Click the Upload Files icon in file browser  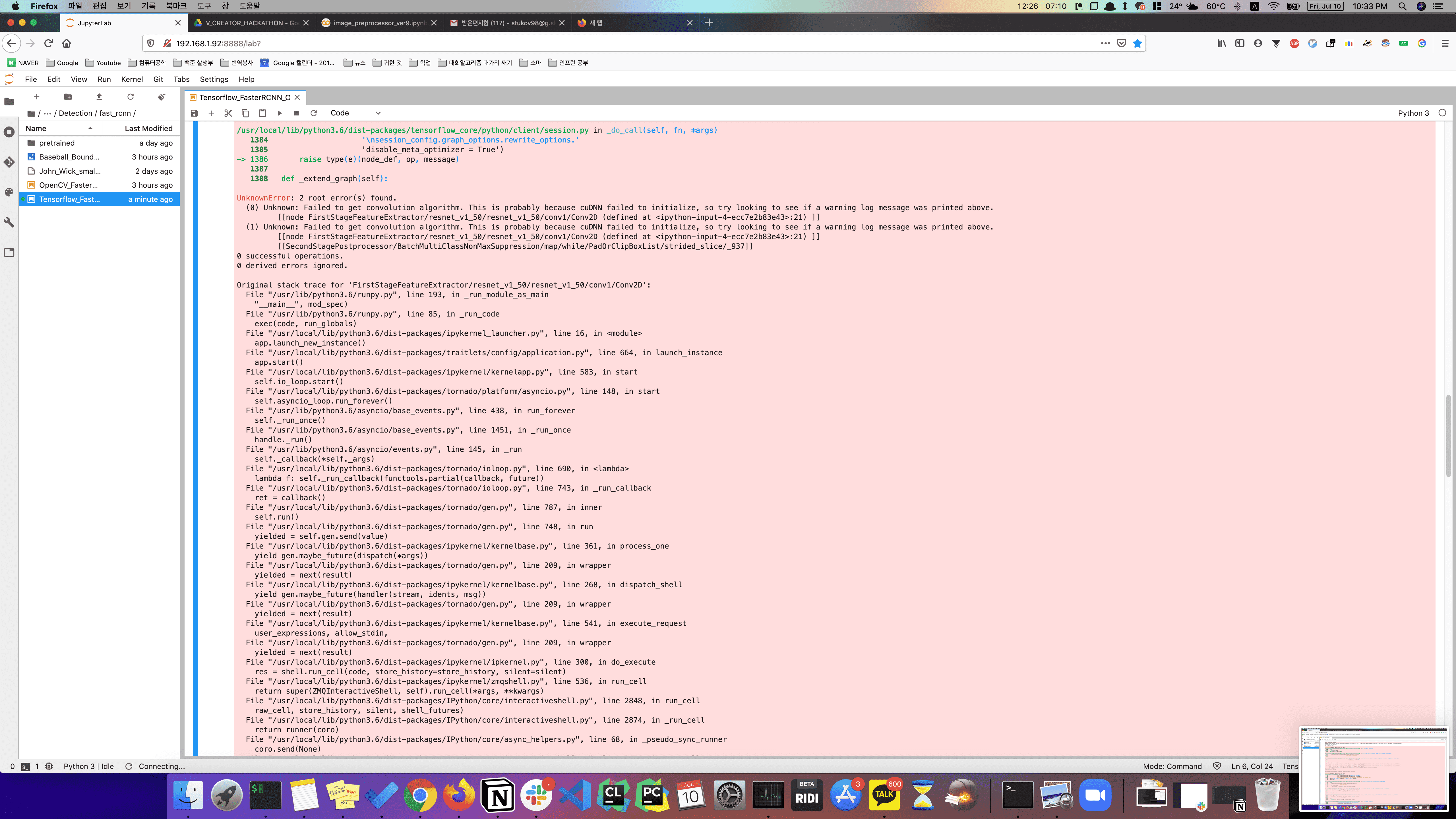tap(99, 97)
